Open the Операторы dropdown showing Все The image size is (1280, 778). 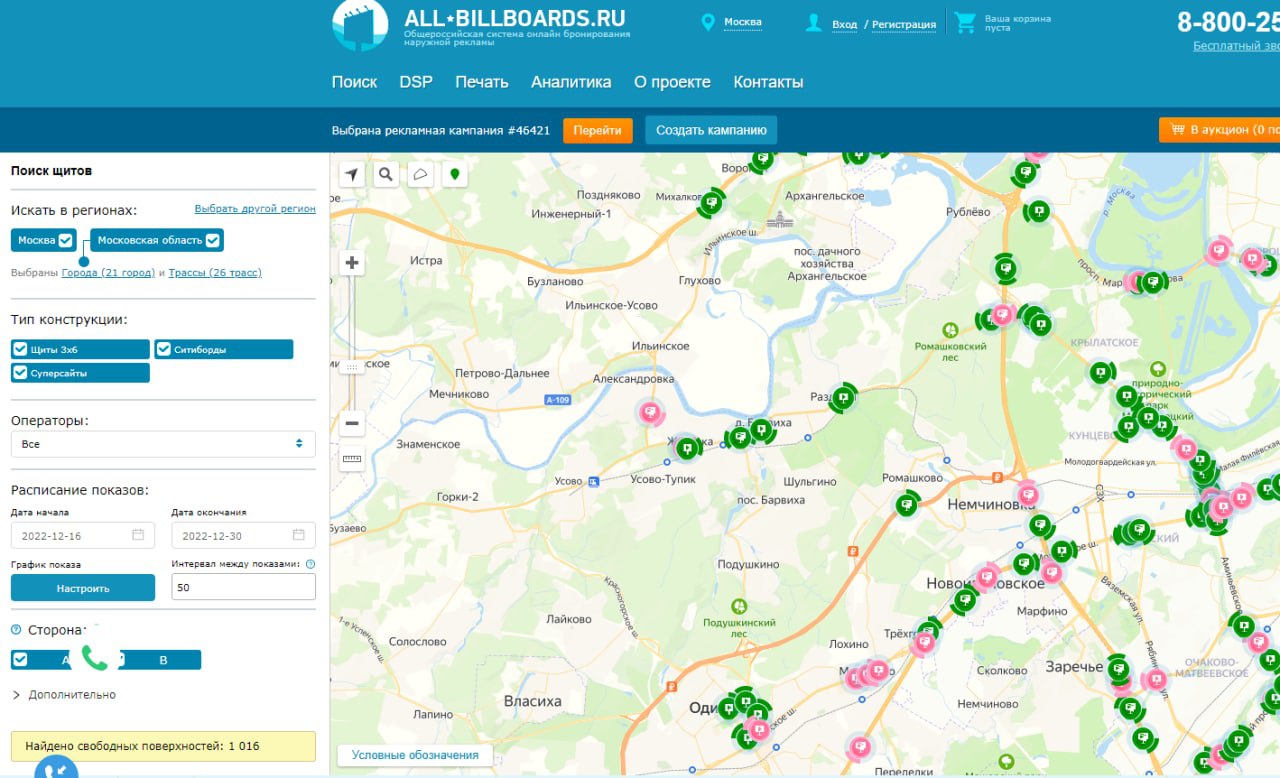(163, 444)
